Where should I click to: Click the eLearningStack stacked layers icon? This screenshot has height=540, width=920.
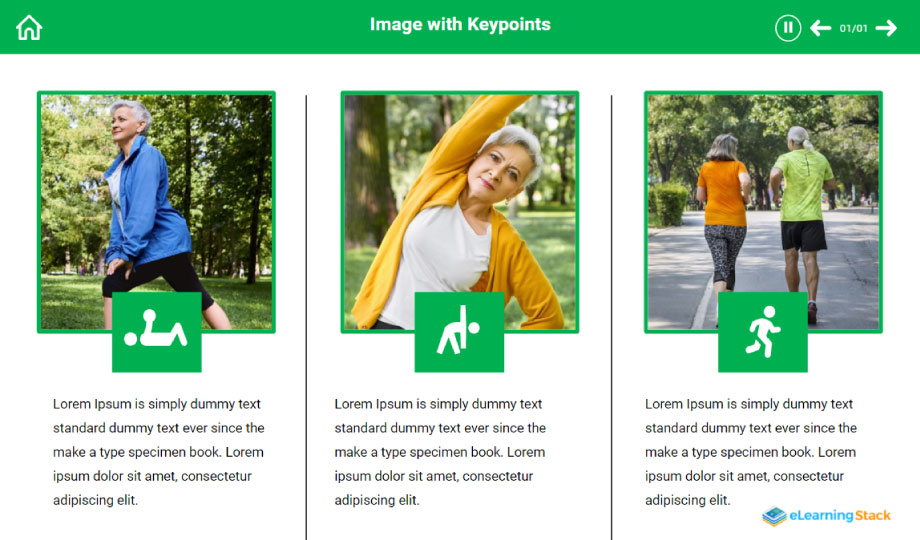pos(774,516)
